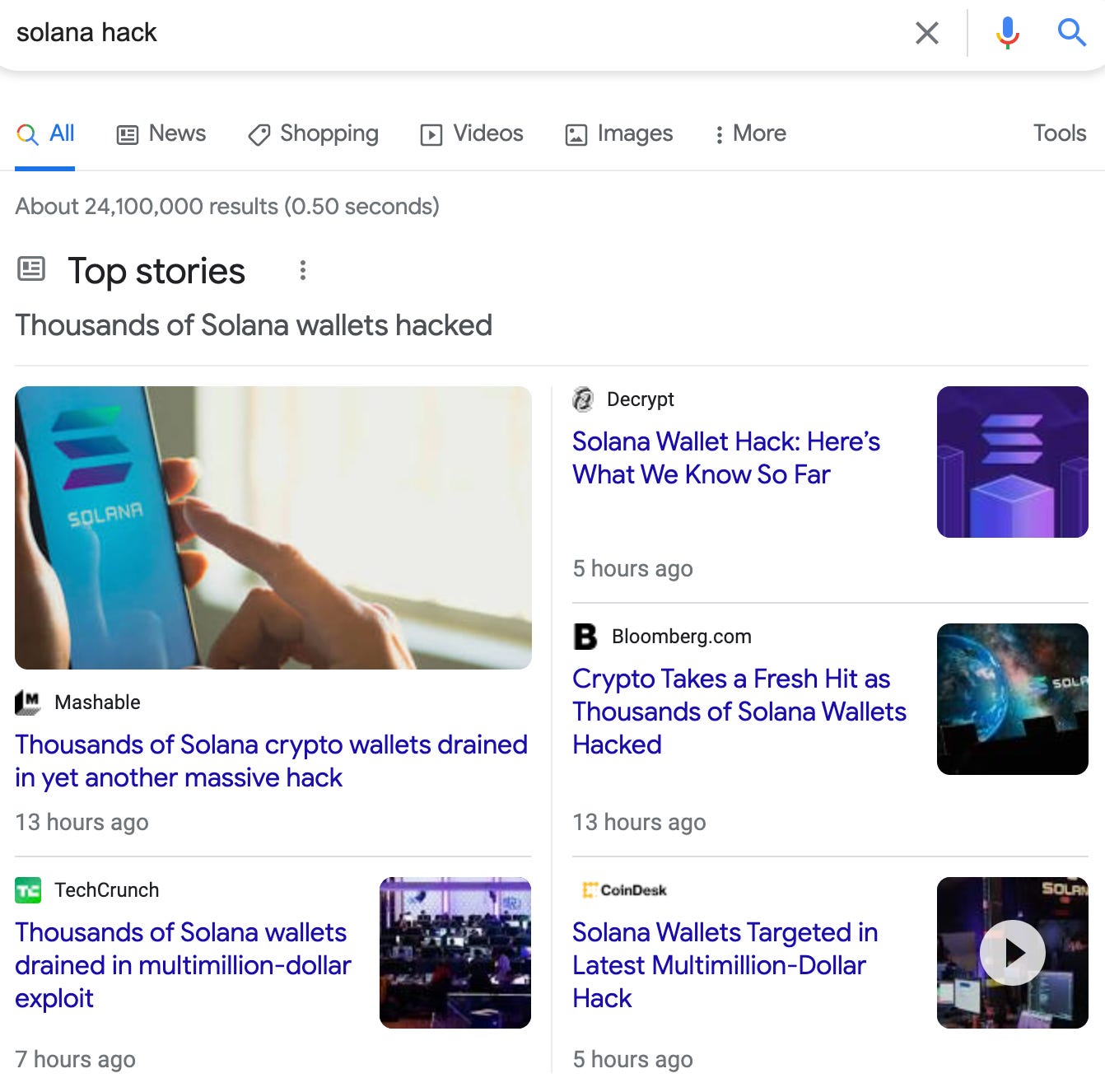This screenshot has width=1105, height=1092.
Task: Switch to the News tab
Action: click(x=161, y=133)
